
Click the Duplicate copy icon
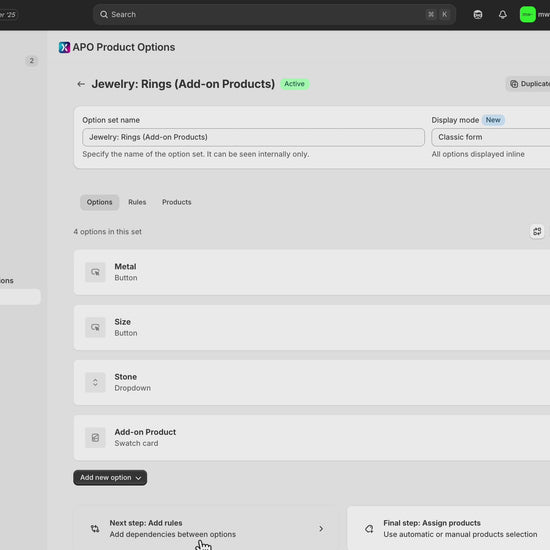coord(514,84)
